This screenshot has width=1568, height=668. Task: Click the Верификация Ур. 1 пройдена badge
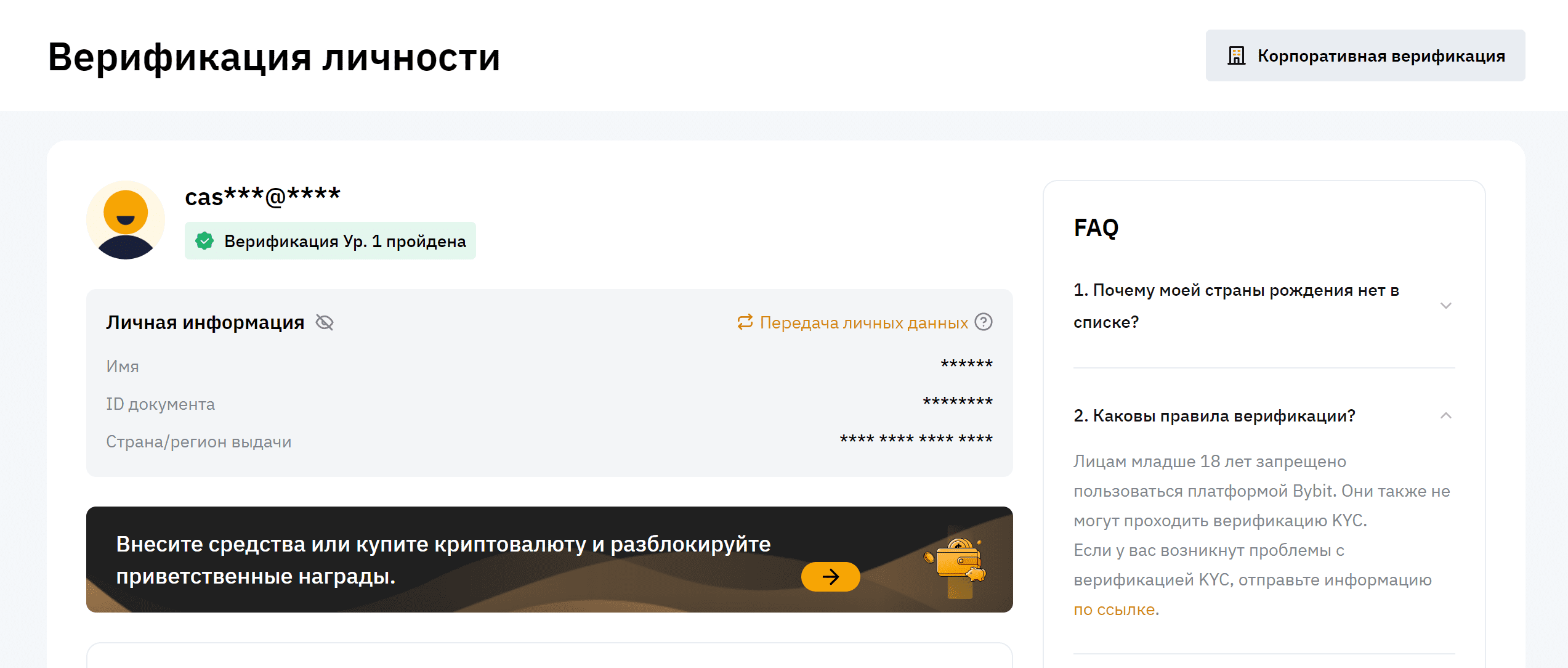coord(330,241)
